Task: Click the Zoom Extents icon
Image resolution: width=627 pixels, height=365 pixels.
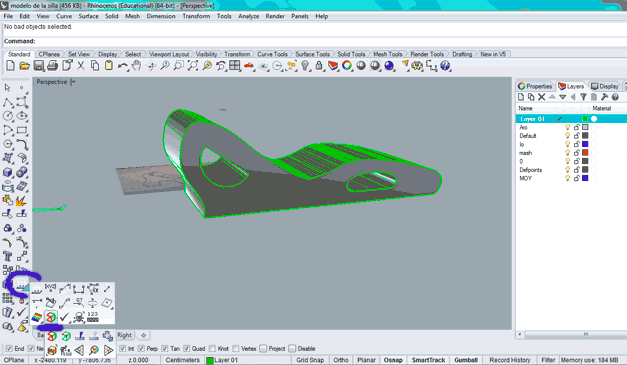Action: (193, 66)
